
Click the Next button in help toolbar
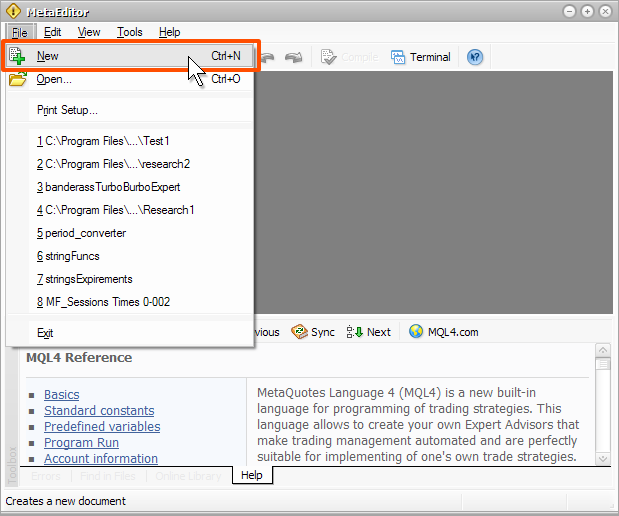[368, 332]
